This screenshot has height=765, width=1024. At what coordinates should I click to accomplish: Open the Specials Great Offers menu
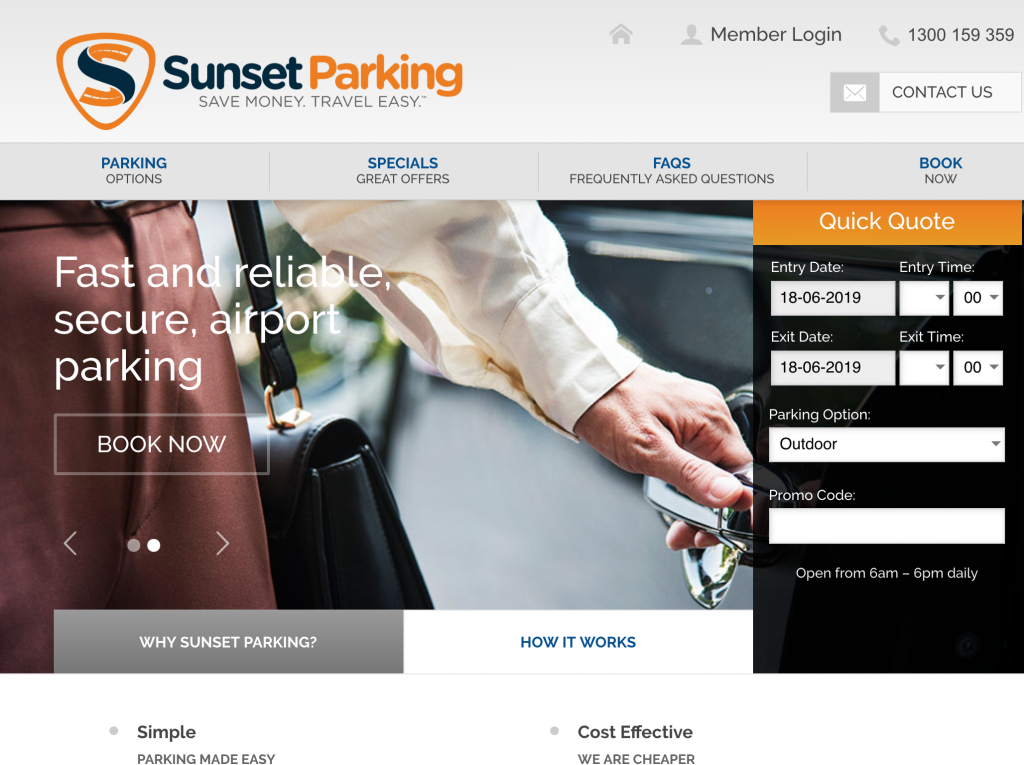click(x=403, y=170)
